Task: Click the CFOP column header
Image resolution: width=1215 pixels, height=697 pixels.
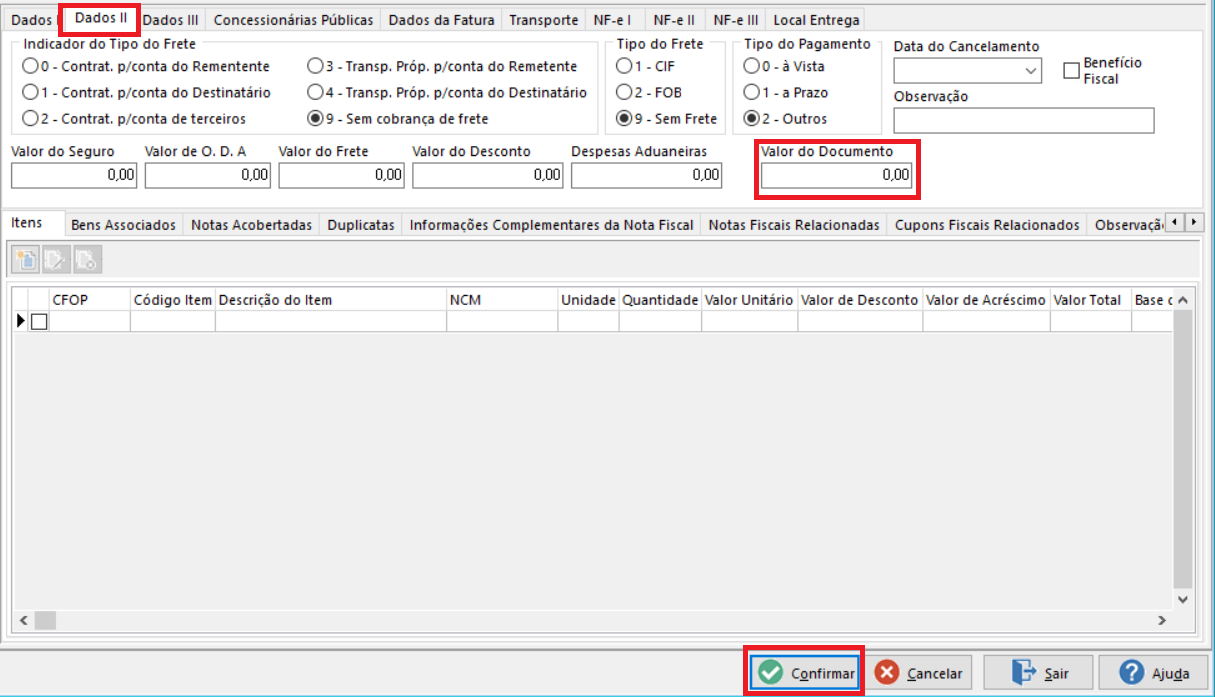Action: (x=90, y=300)
